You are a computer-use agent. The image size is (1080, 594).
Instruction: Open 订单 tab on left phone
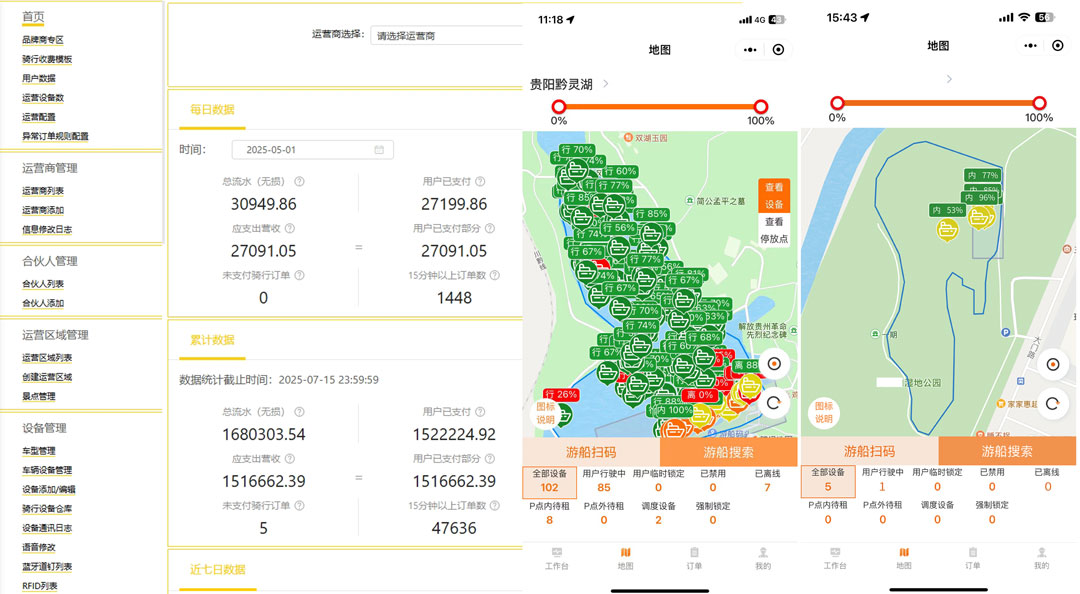(694, 558)
